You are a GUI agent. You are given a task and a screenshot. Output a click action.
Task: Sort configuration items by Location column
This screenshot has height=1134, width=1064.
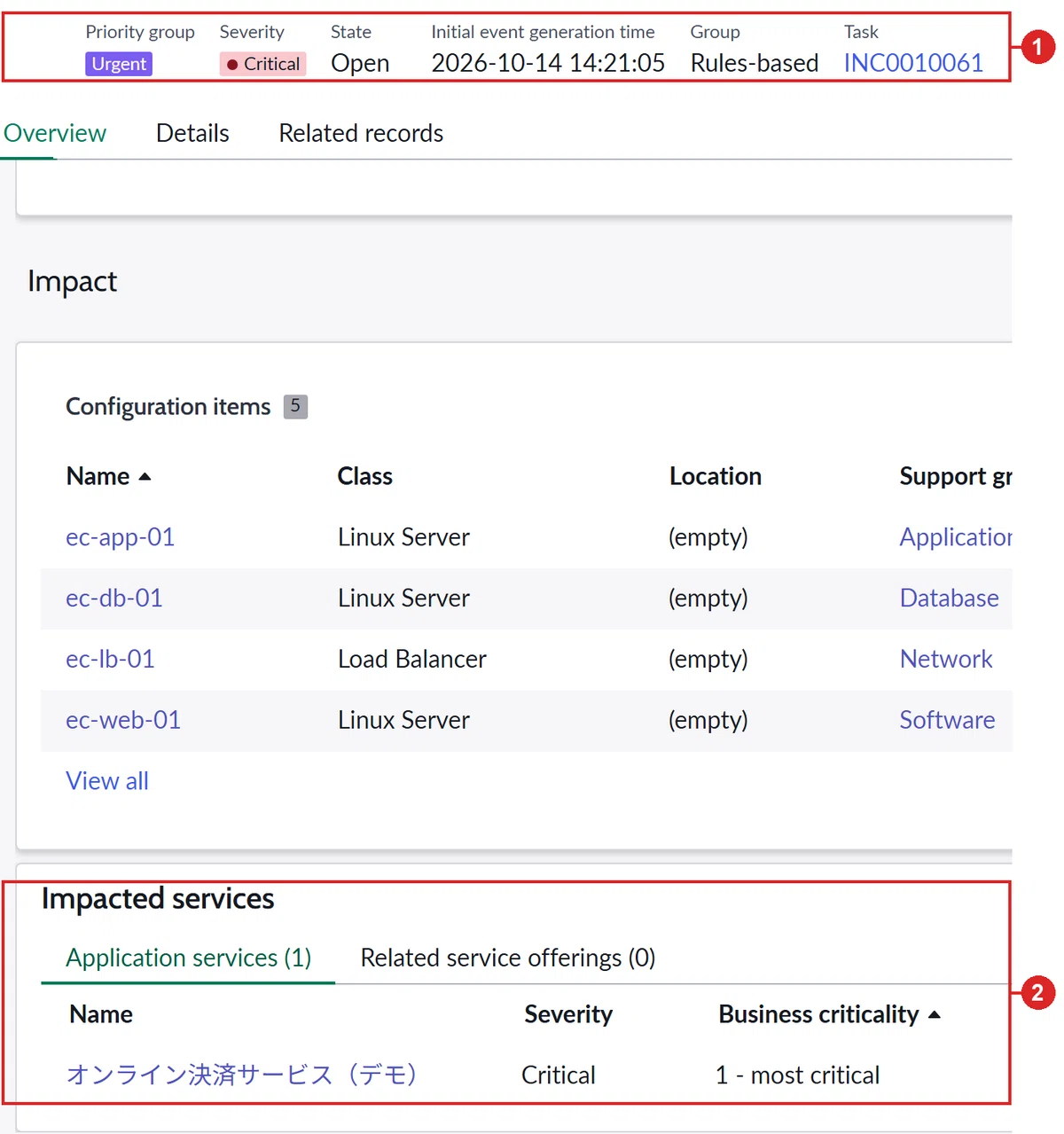click(x=715, y=476)
